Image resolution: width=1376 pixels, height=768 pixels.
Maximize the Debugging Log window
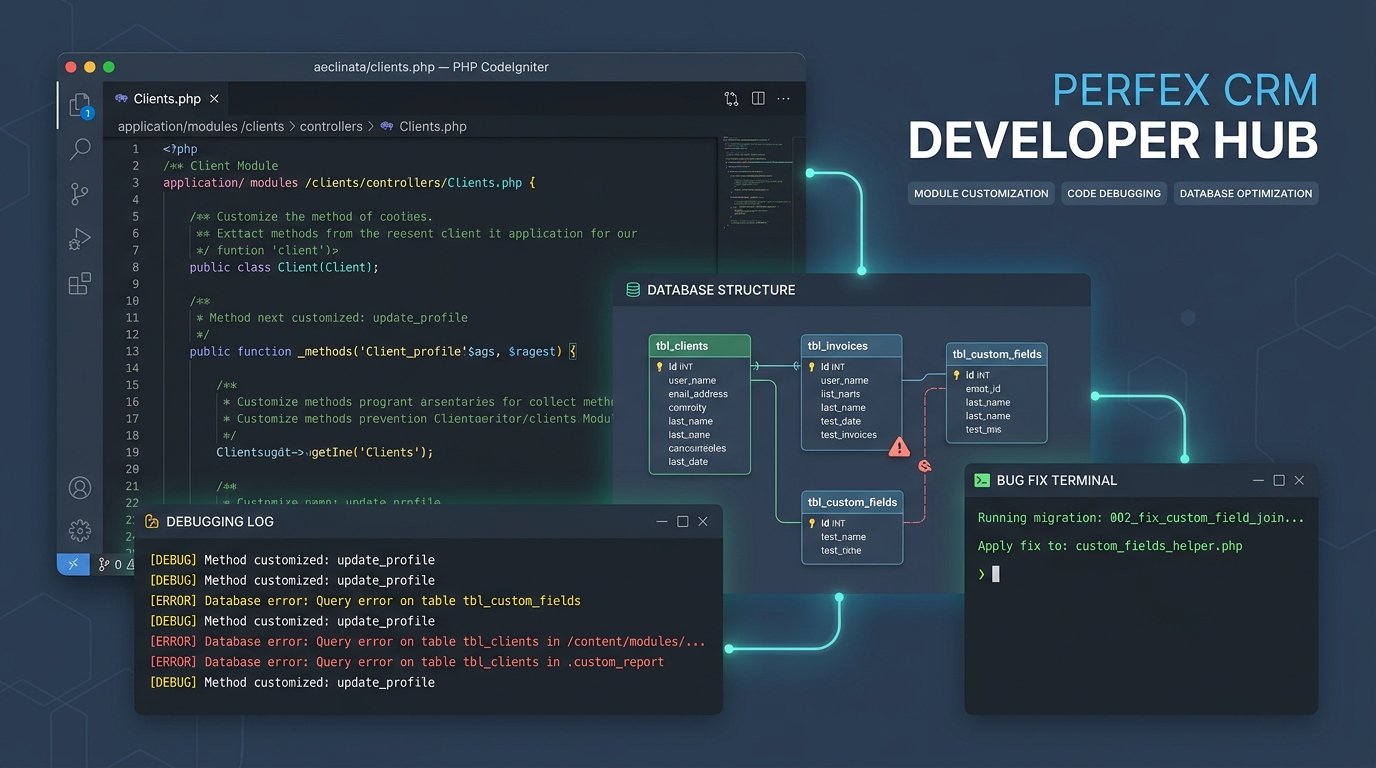click(683, 522)
